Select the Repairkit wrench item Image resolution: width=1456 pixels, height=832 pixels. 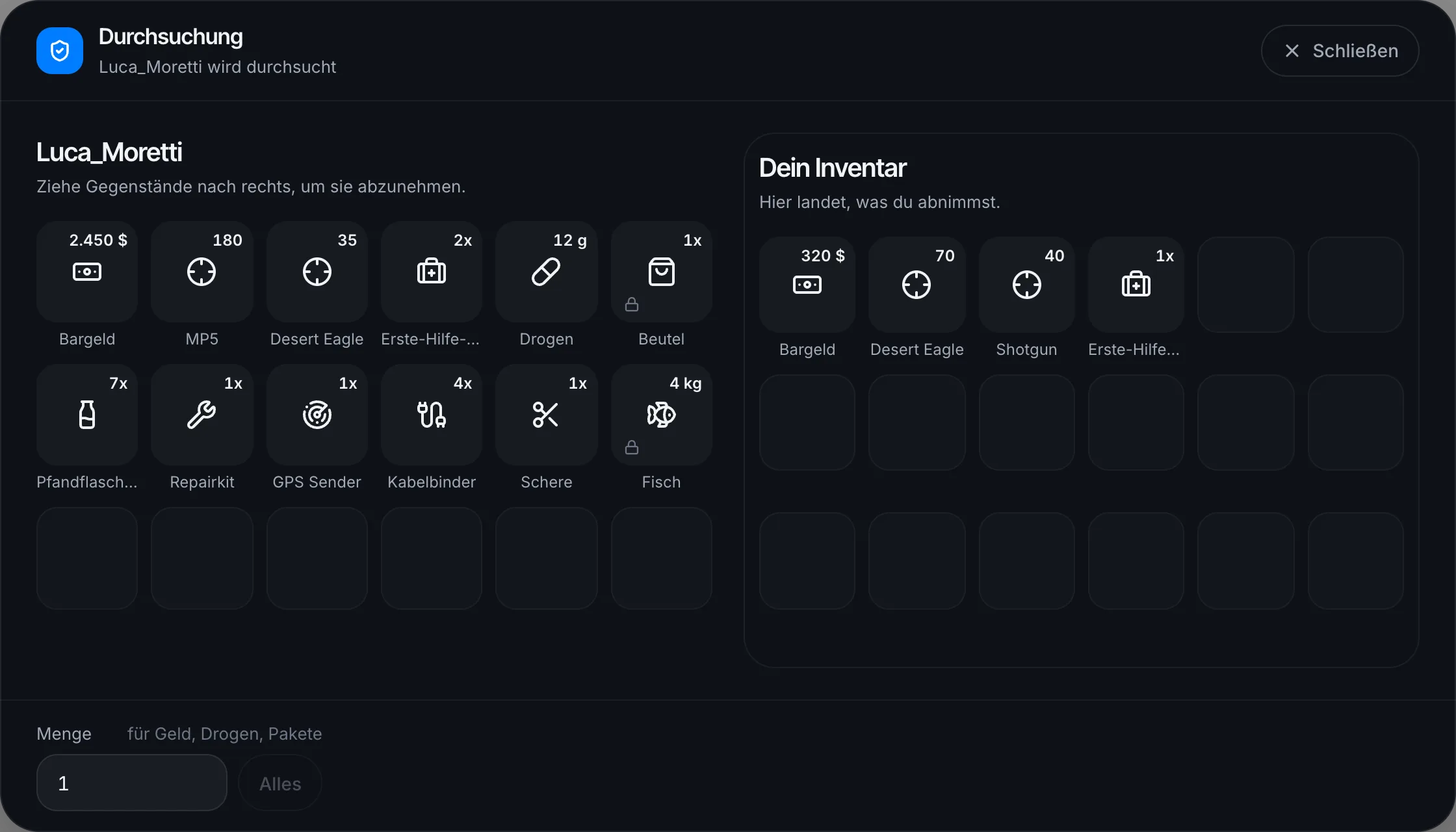tap(201, 415)
